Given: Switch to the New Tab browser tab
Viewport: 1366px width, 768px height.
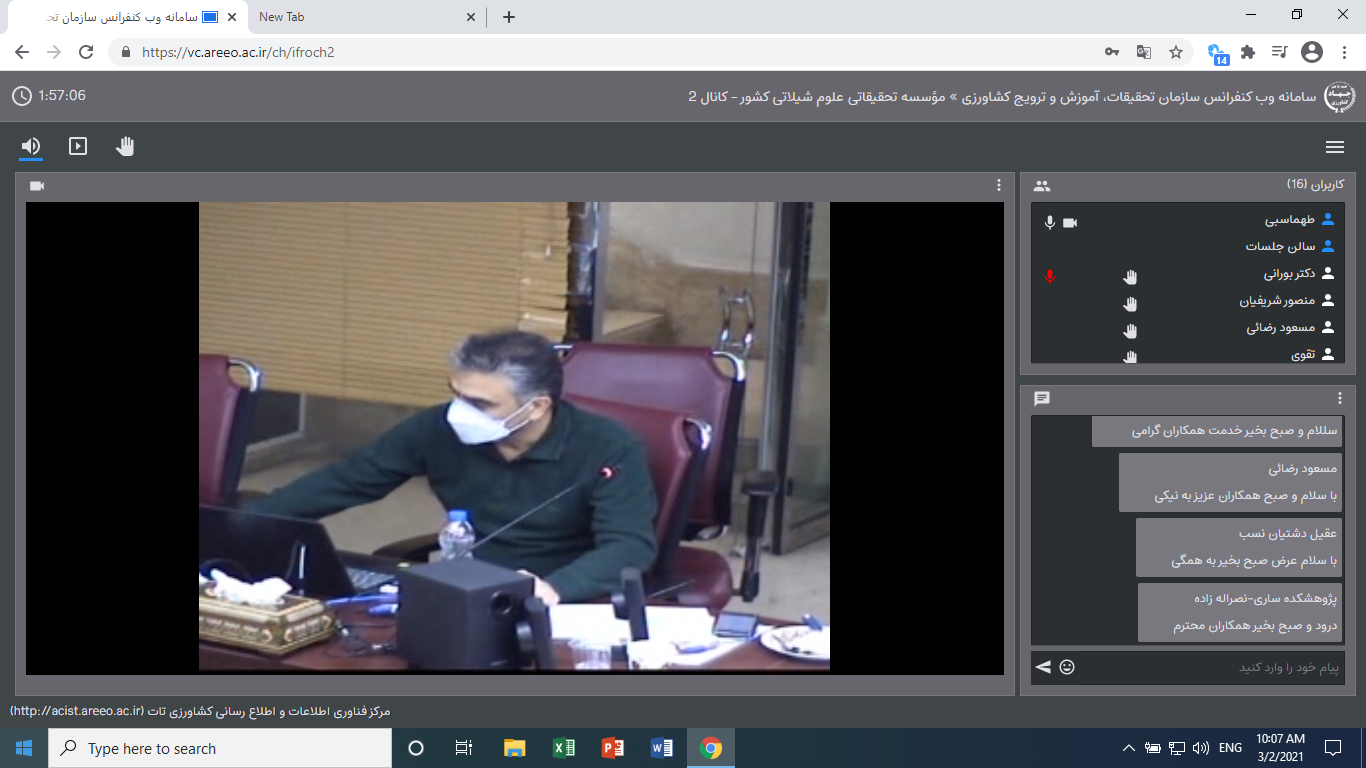Looking at the screenshot, I should click(360, 17).
